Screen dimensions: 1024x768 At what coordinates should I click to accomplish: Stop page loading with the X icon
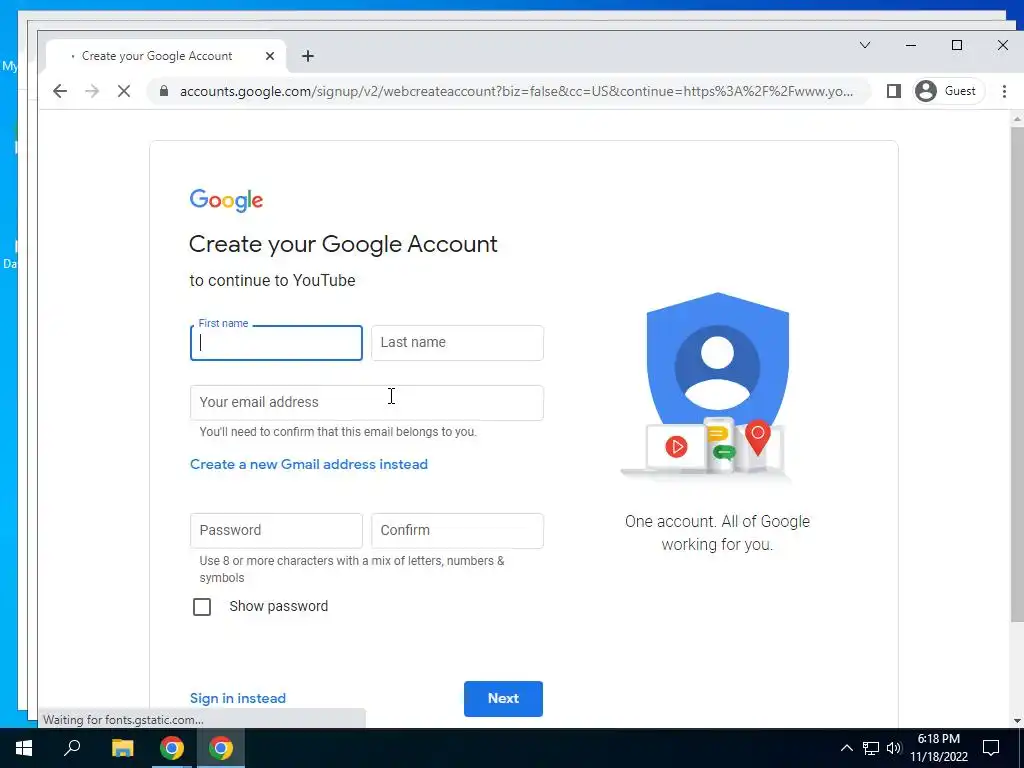click(123, 91)
